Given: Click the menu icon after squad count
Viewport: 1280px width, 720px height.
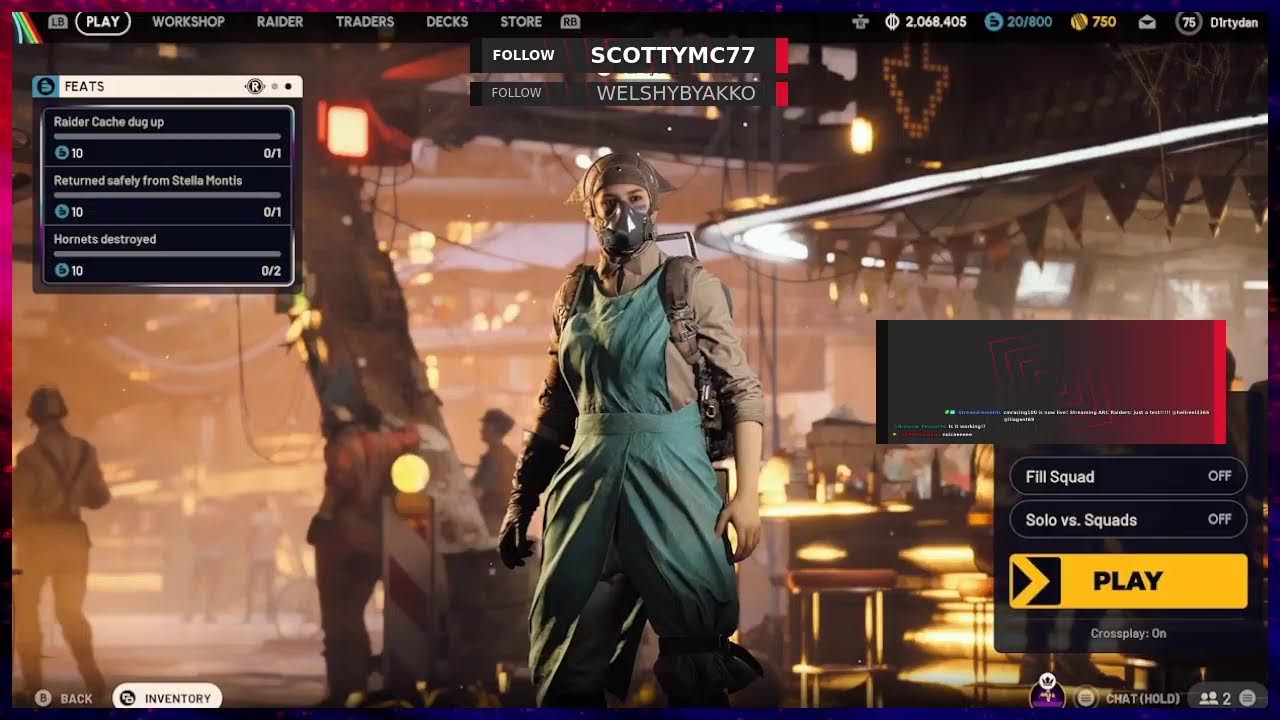Looking at the screenshot, I should tap(1247, 698).
